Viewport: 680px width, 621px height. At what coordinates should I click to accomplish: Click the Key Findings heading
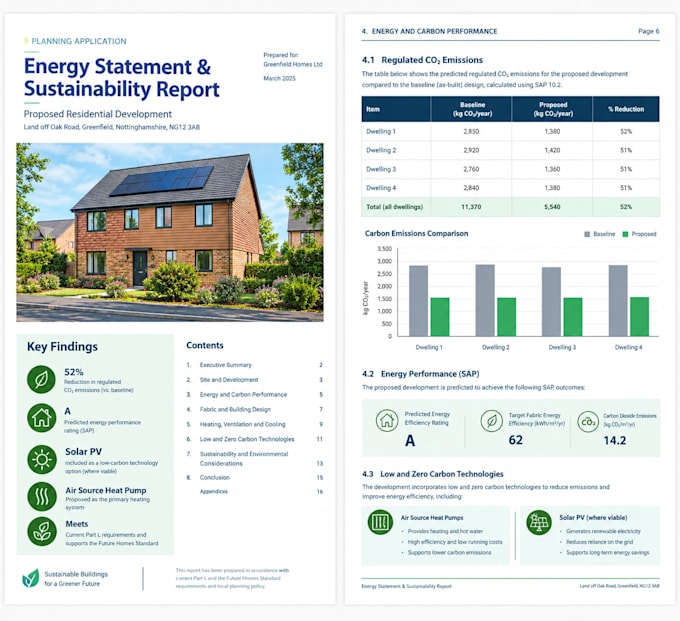[62, 346]
